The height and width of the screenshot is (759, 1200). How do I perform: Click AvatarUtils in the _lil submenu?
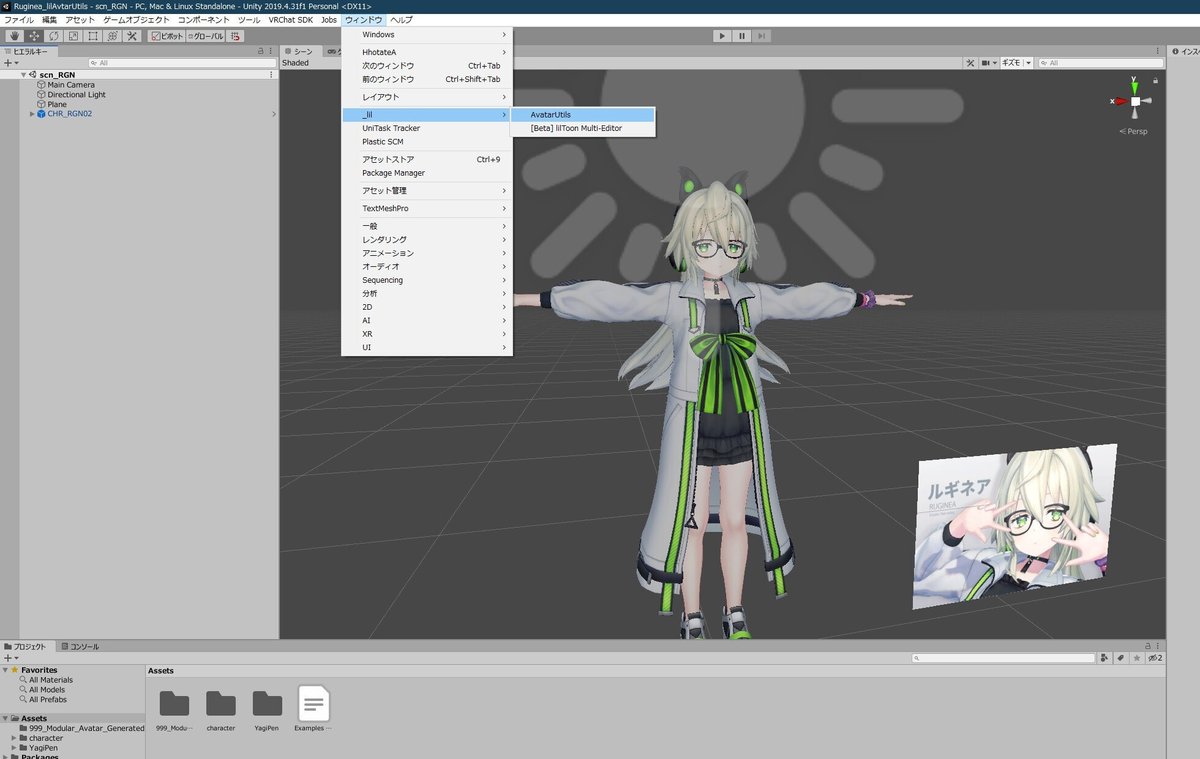[x=583, y=115]
